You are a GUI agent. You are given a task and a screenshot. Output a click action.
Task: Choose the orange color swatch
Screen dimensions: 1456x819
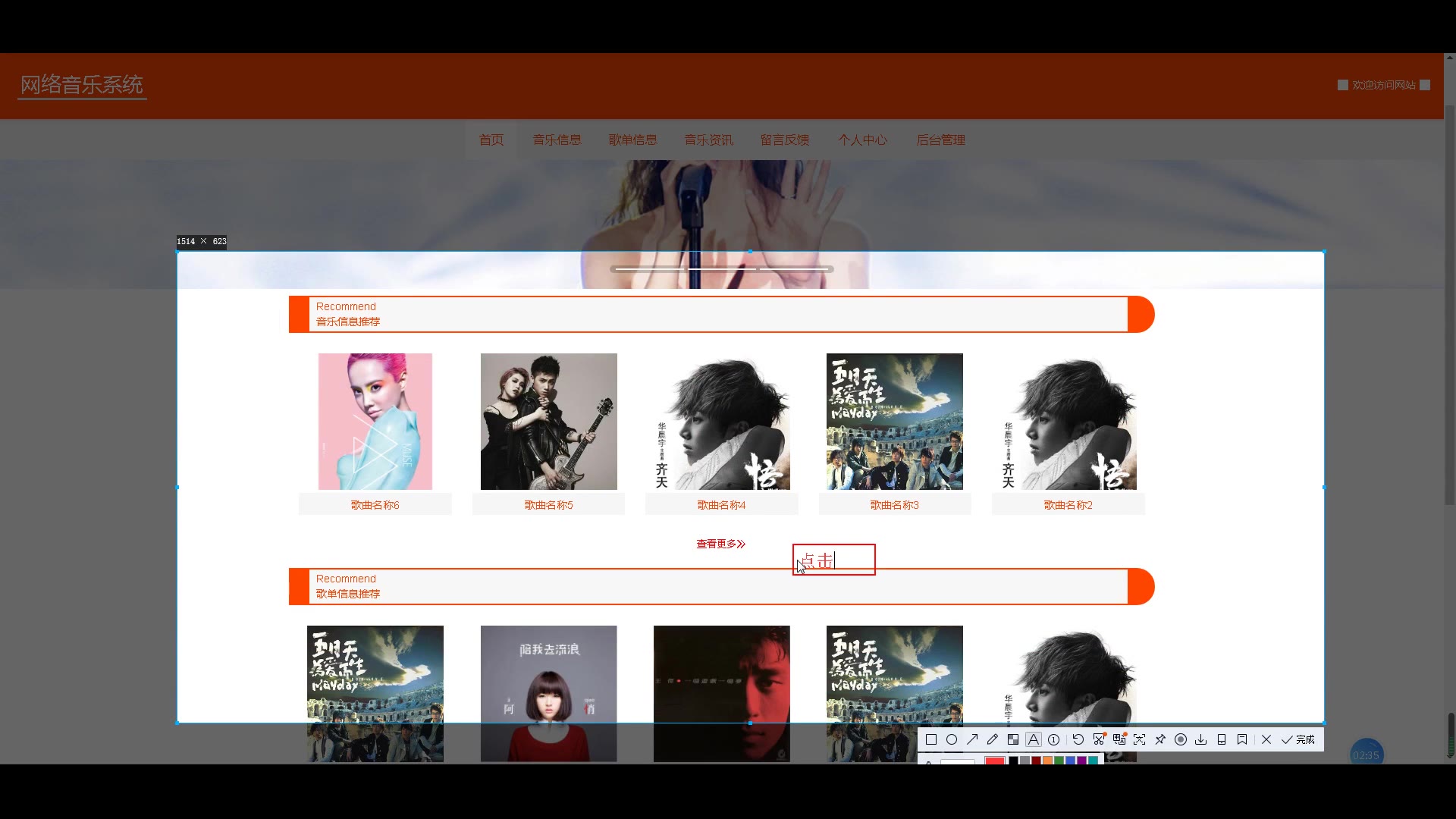(1047, 760)
